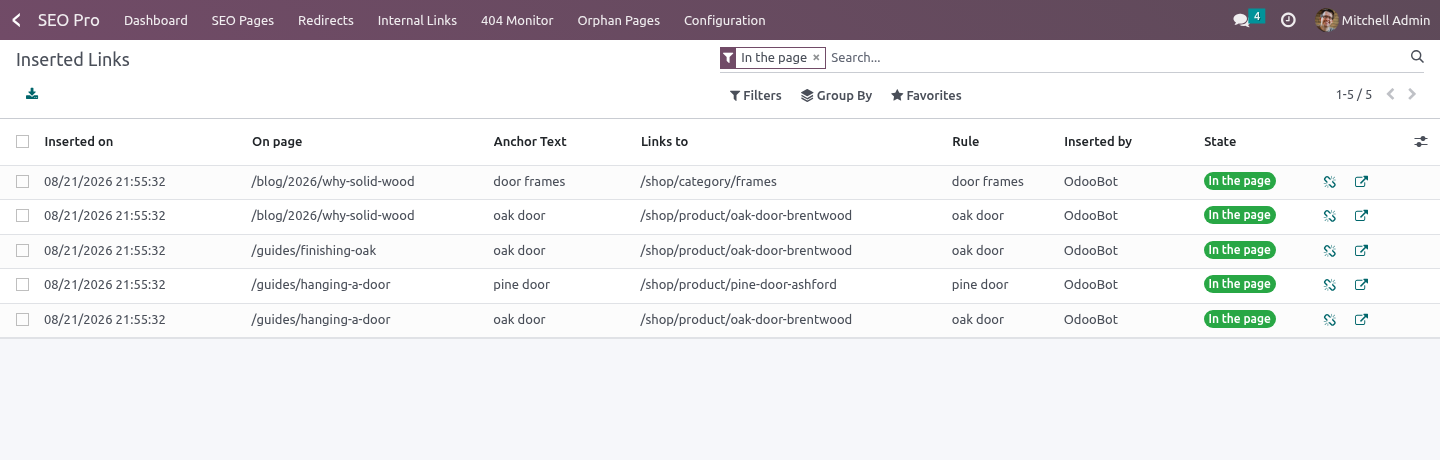Viewport: 1440px width, 460px height.
Task: Click the export download icon
Action: [32, 94]
